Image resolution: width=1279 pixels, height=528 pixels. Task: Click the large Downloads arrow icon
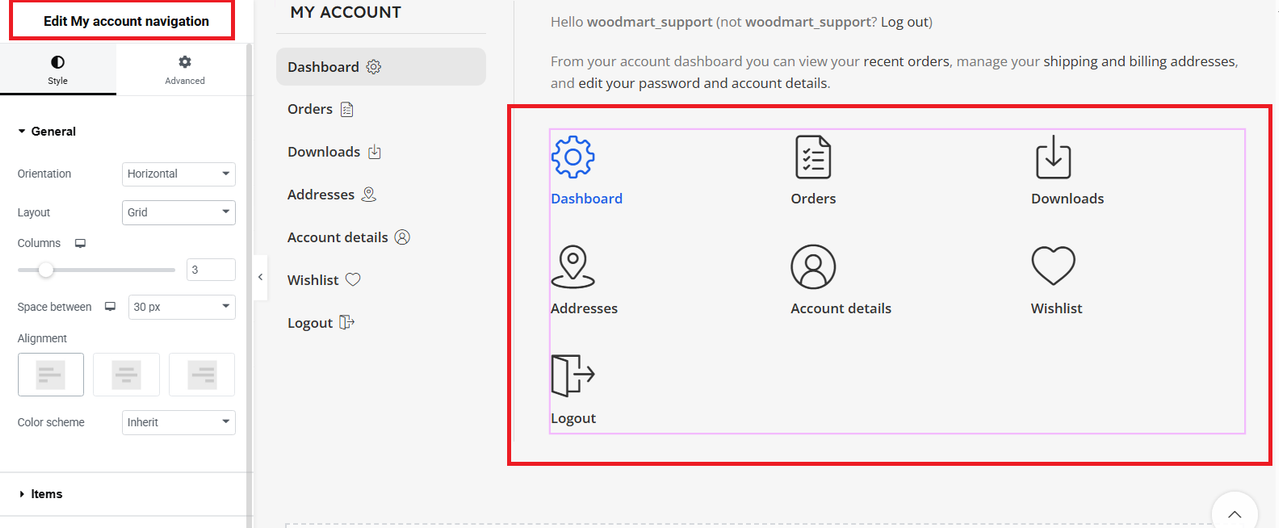pyautogui.click(x=1053, y=157)
